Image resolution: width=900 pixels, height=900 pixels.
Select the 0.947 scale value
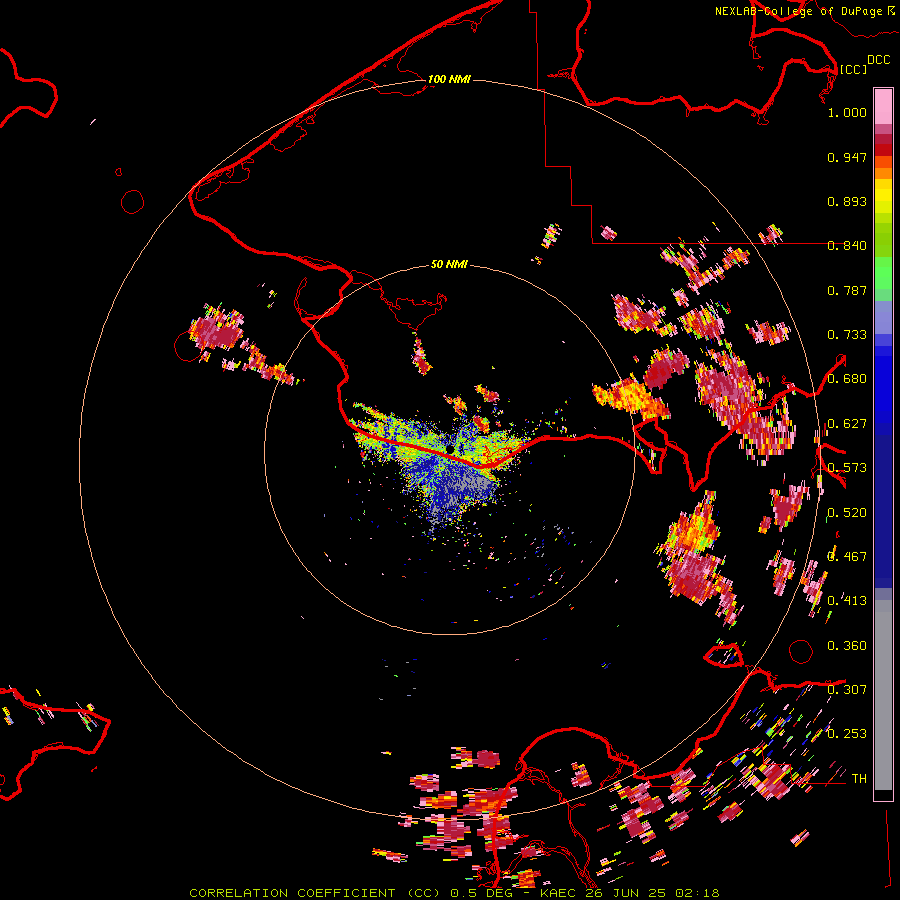(x=847, y=157)
